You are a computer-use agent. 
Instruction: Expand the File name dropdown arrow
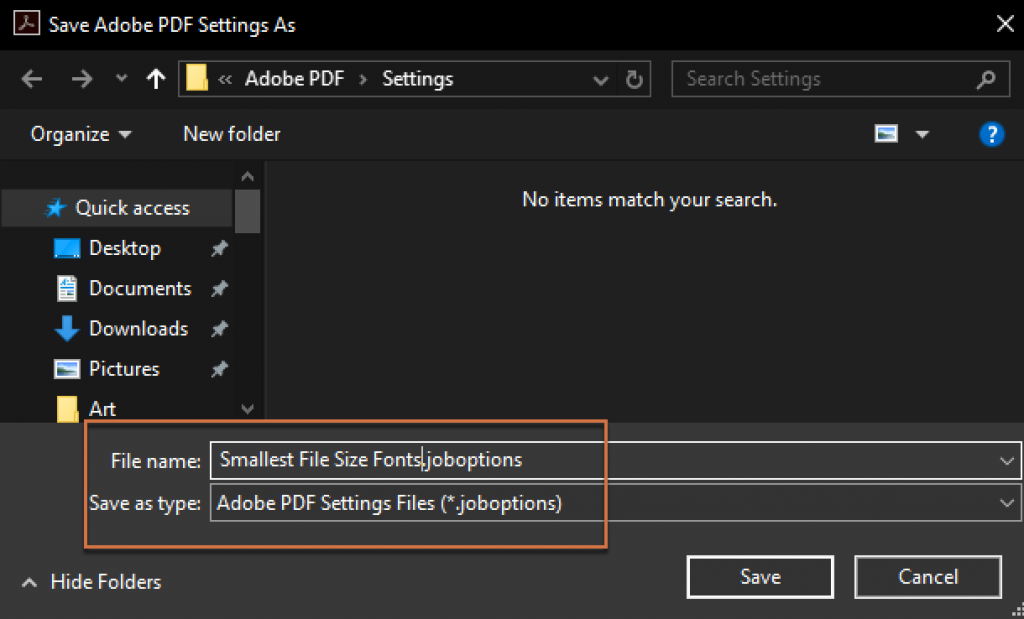[1006, 461]
